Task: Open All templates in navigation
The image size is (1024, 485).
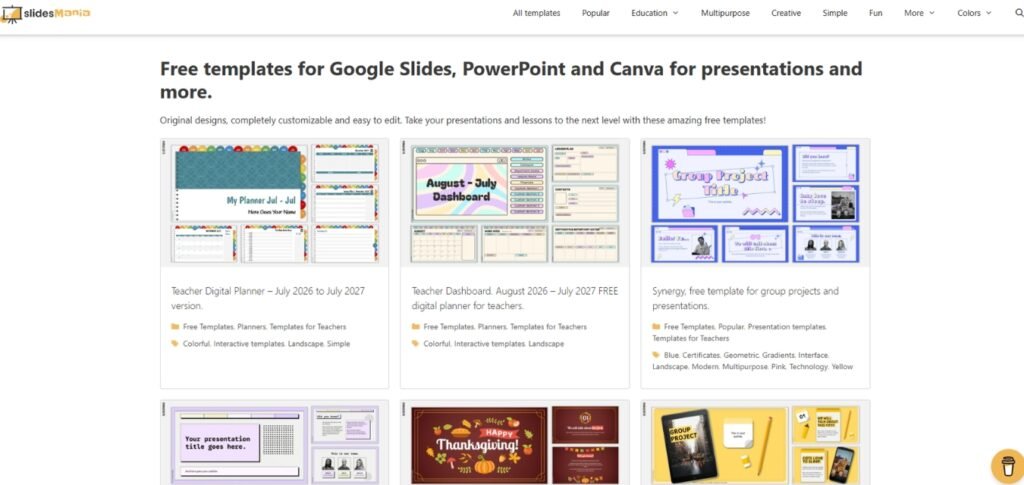Action: [536, 12]
